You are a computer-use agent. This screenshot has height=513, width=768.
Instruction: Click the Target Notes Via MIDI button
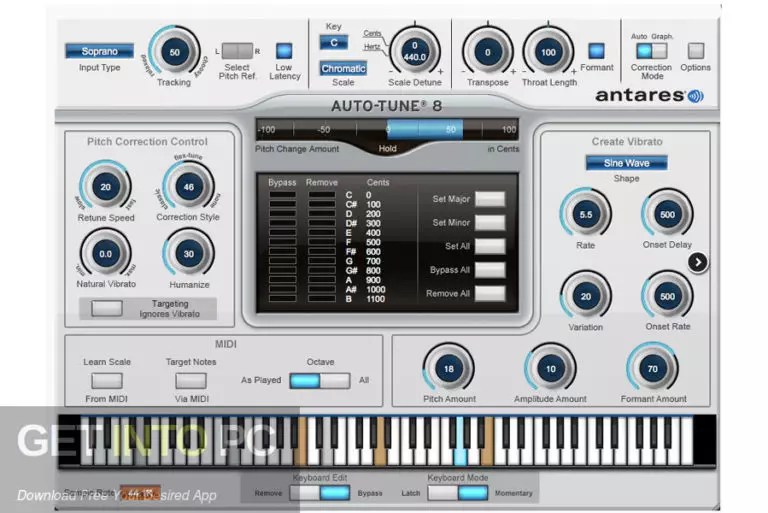point(191,381)
